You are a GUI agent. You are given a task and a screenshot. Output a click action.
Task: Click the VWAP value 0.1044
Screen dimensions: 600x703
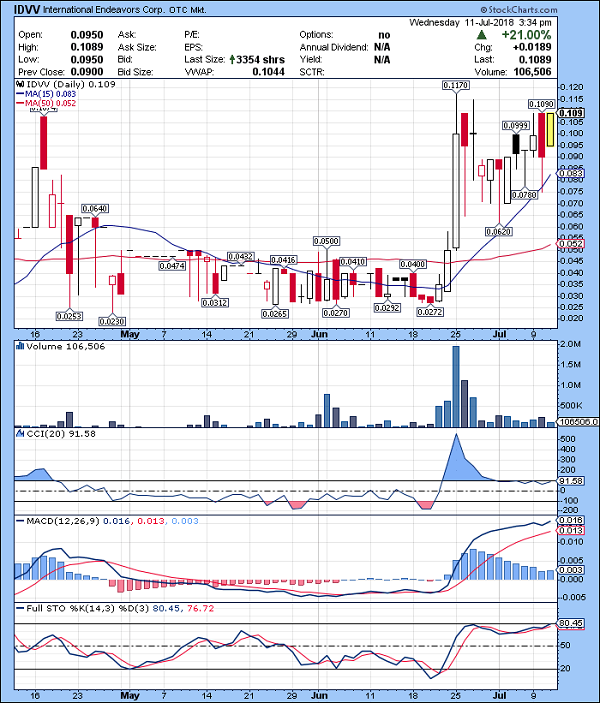[x=268, y=72]
